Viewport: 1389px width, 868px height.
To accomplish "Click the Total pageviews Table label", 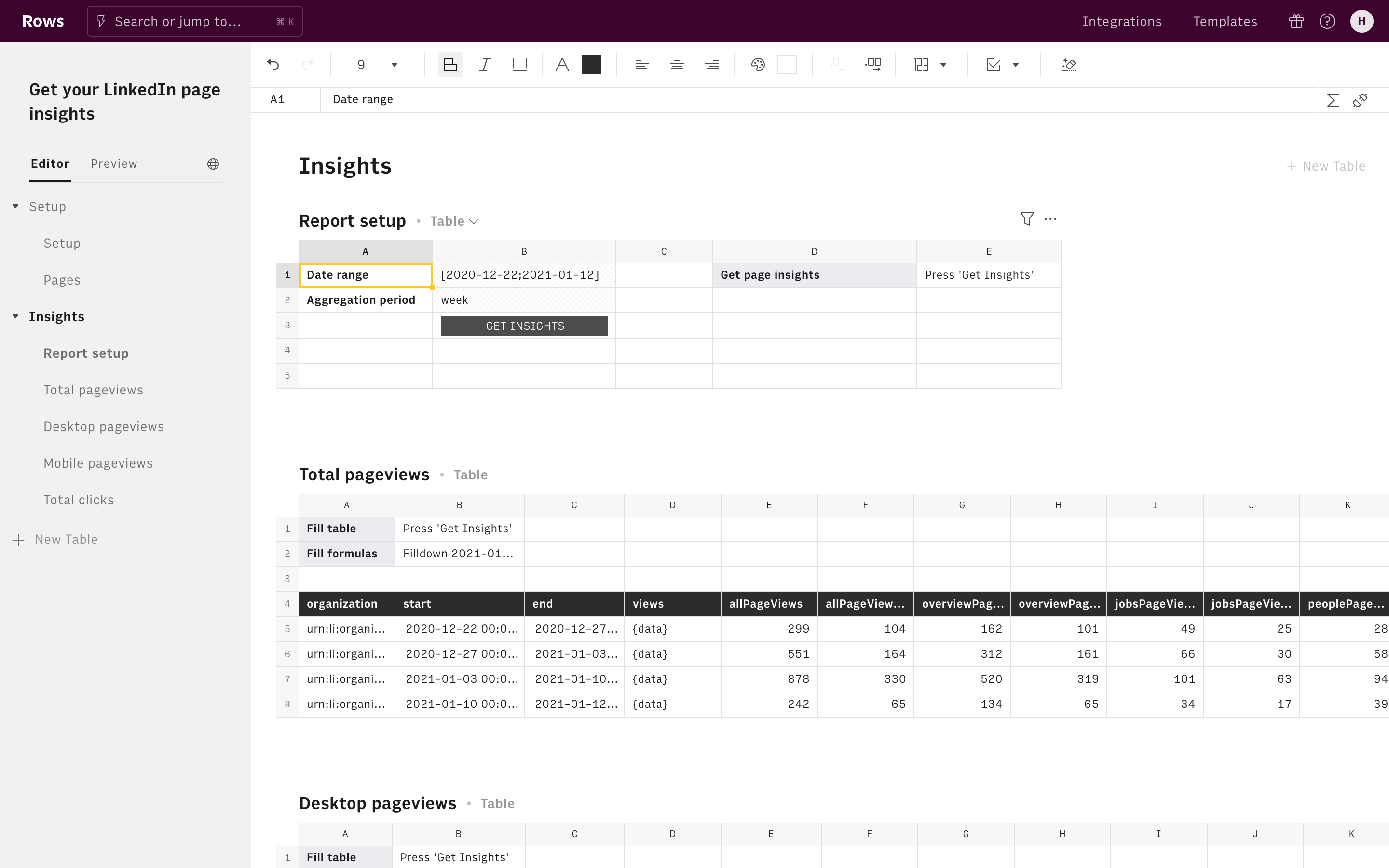I will point(471,475).
